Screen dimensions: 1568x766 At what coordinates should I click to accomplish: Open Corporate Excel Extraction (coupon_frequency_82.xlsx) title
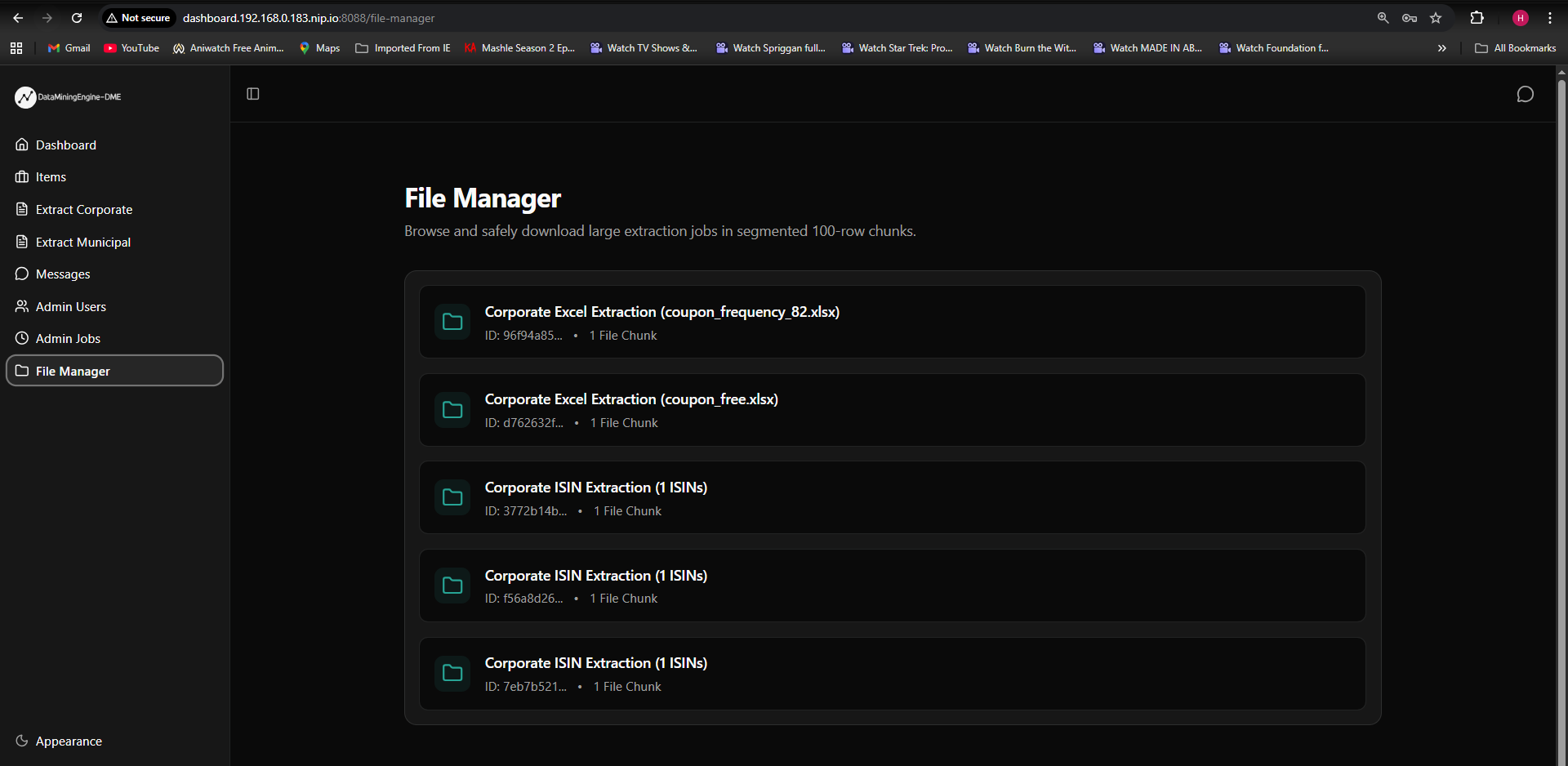(662, 312)
